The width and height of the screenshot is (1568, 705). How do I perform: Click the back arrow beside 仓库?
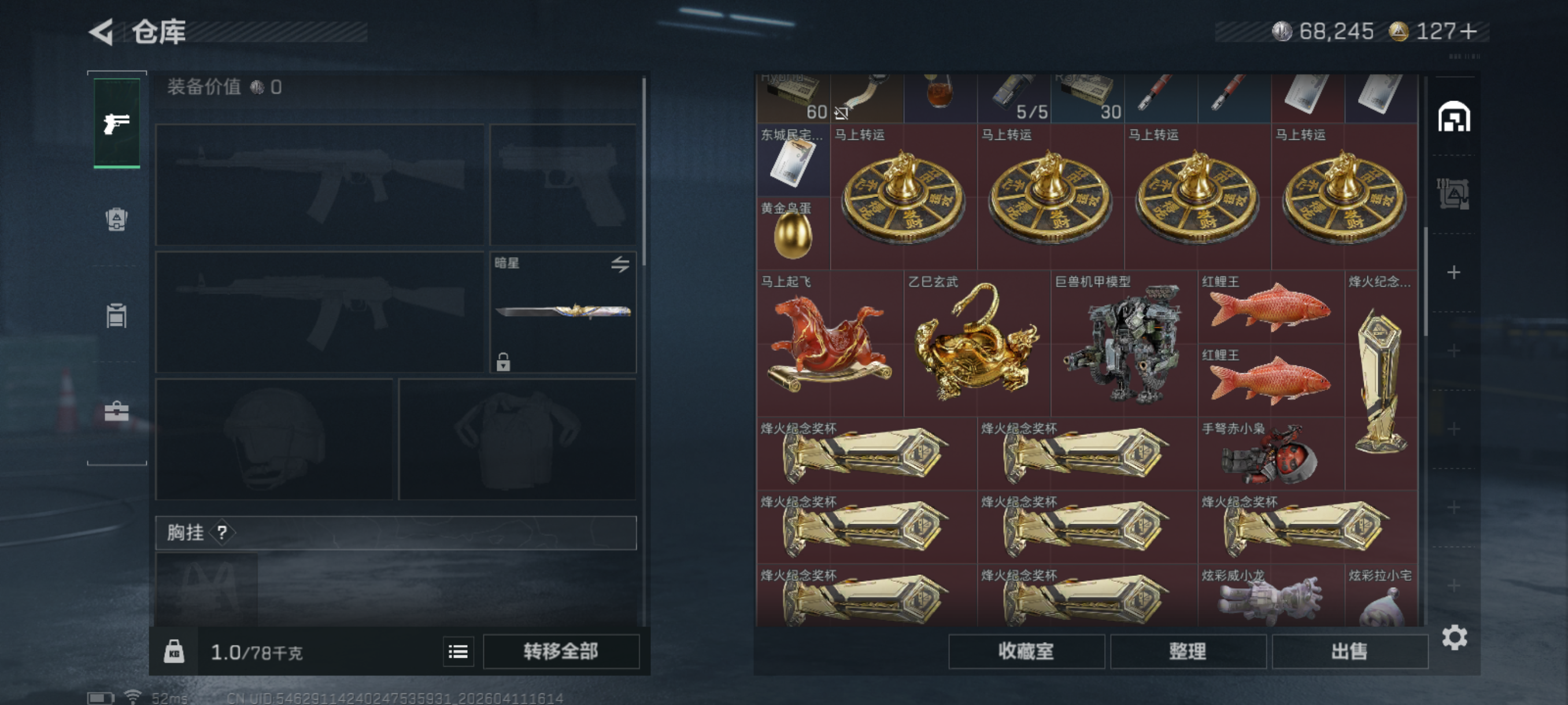point(101,32)
